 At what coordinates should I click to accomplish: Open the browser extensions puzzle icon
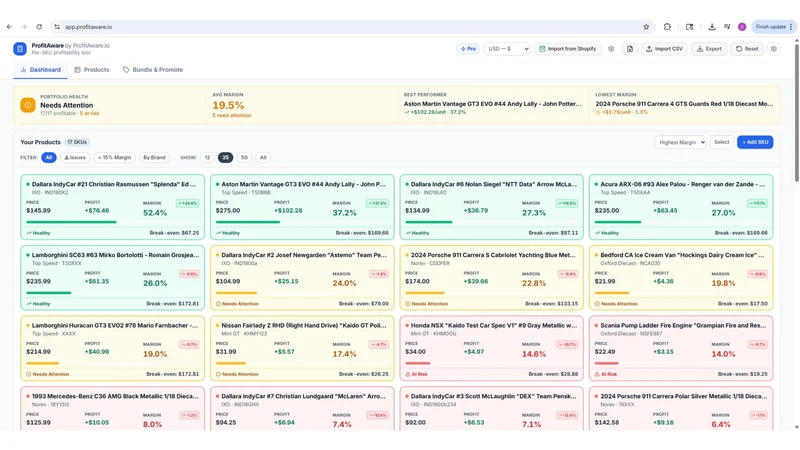coord(667,27)
